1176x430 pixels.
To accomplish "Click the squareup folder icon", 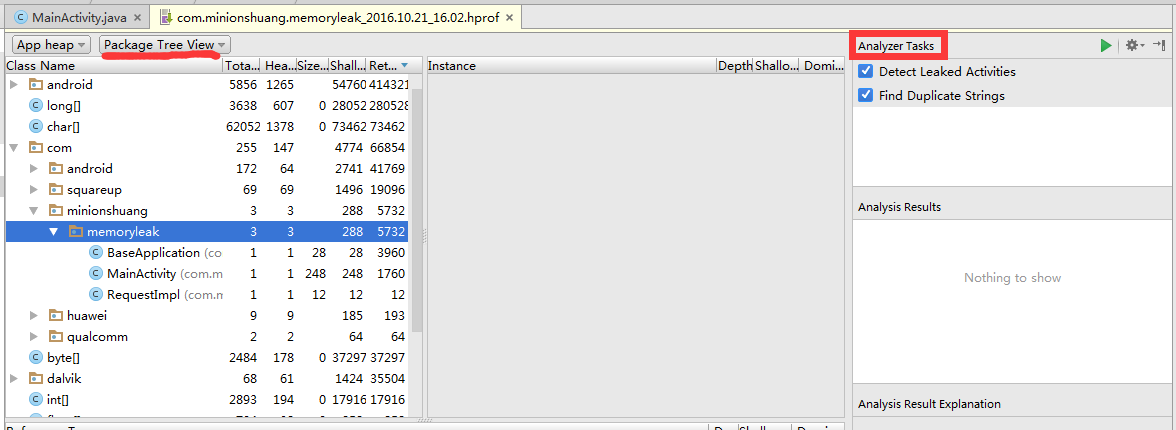I will [56, 190].
